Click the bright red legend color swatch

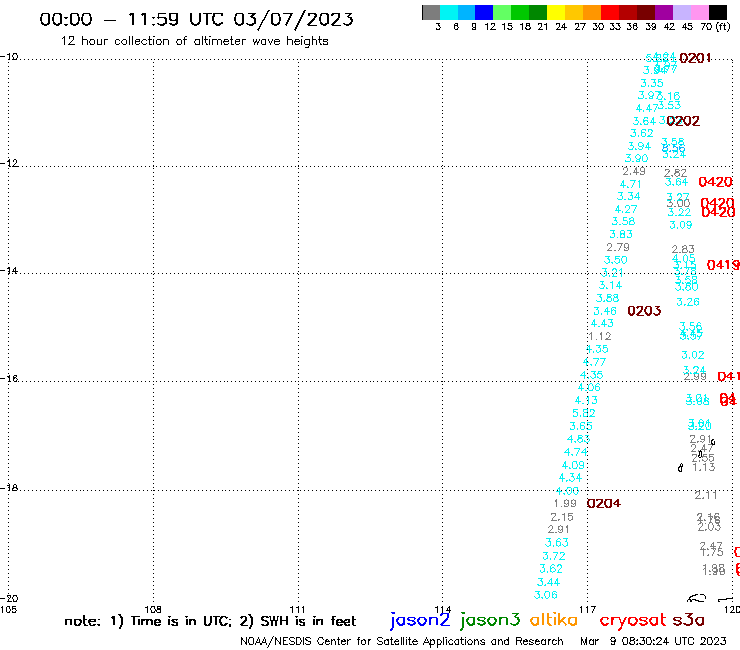(x=610, y=12)
